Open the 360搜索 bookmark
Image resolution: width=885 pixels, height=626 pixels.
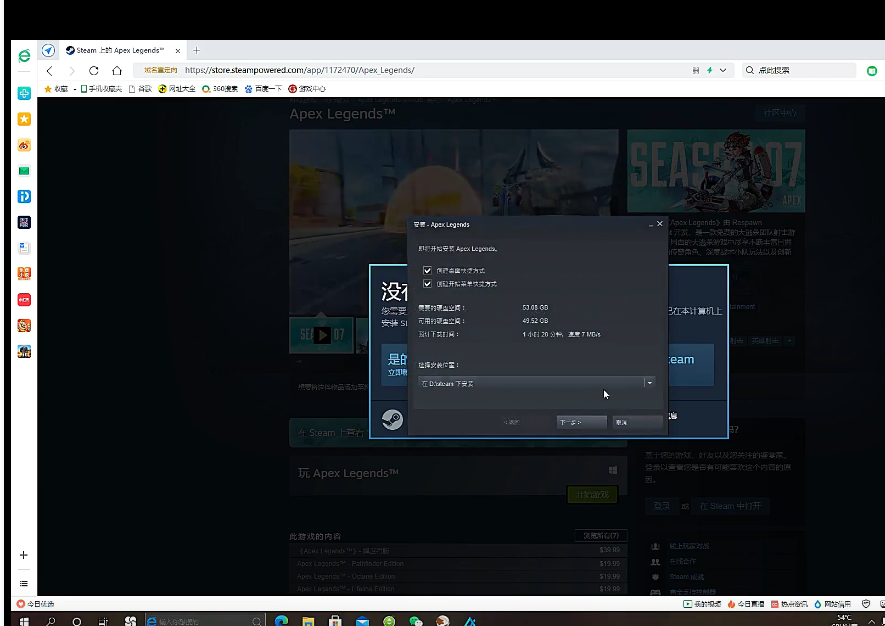click(220, 89)
